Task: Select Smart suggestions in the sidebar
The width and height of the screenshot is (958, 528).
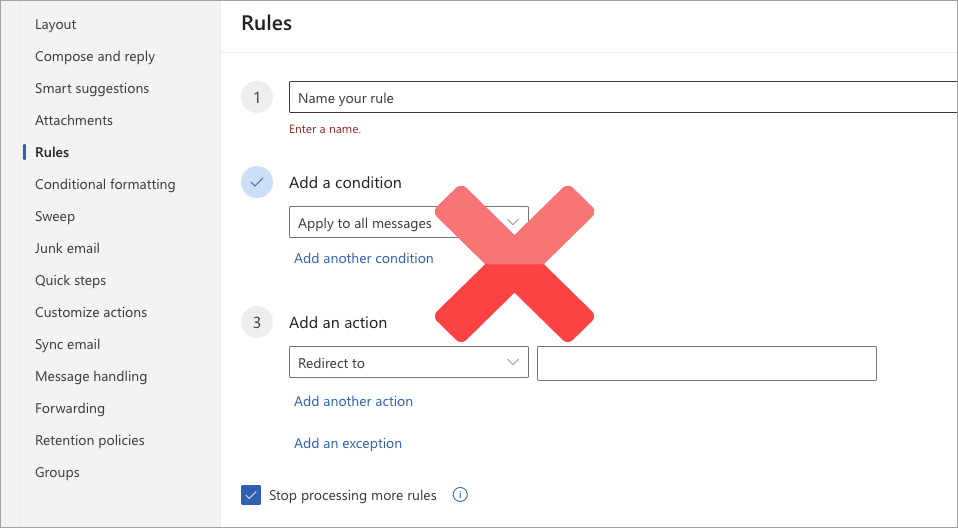Action: tap(92, 88)
